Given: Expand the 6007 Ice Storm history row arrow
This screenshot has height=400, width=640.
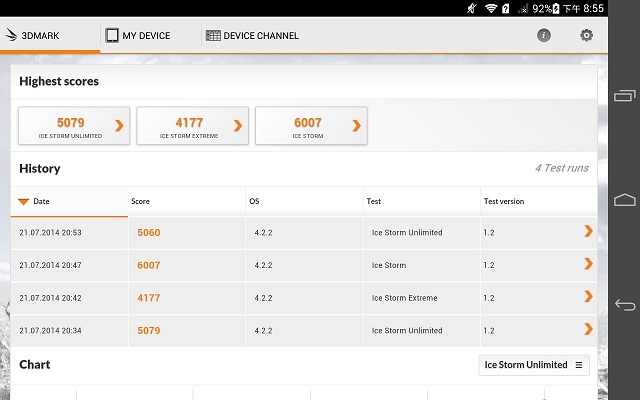Looking at the screenshot, I should [x=588, y=265].
